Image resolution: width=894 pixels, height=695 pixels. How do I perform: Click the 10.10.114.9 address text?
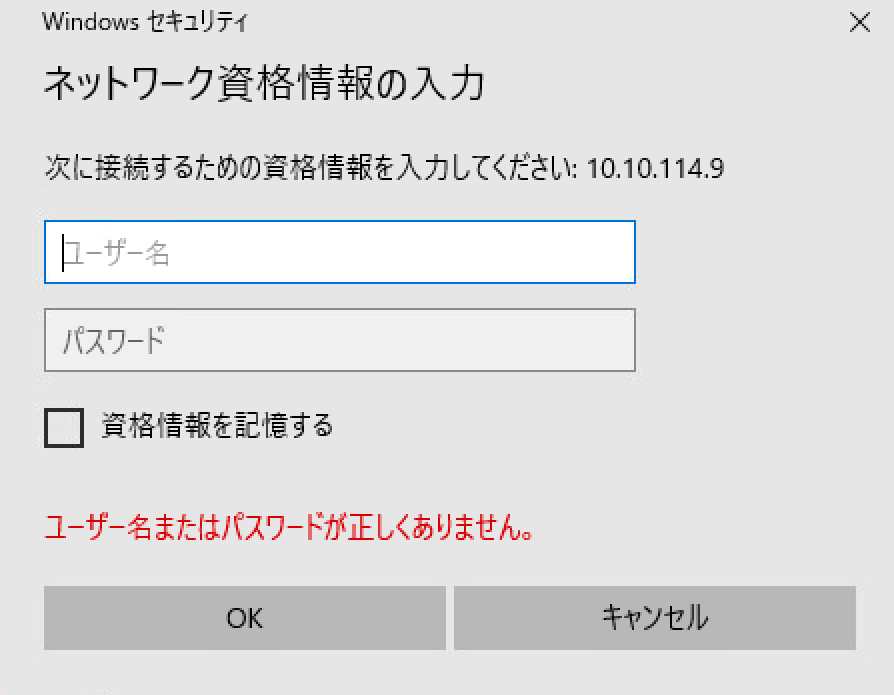point(655,167)
